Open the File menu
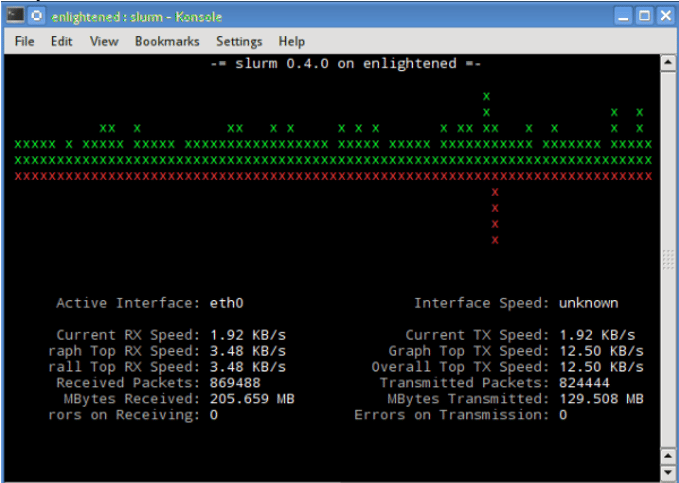The width and height of the screenshot is (679, 483). [x=25, y=41]
